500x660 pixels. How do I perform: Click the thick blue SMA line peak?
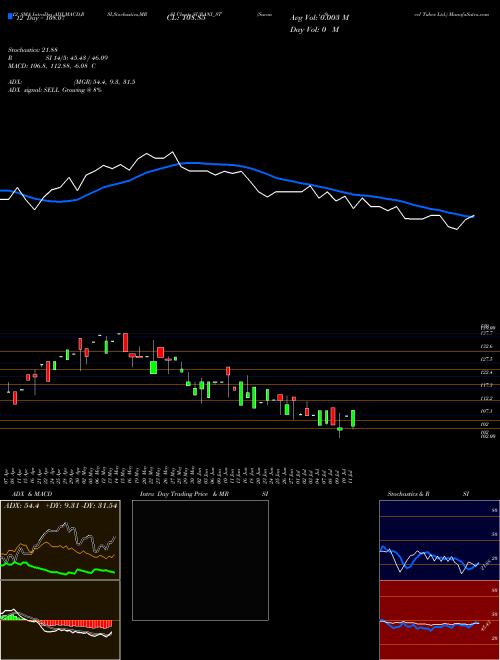pos(194,163)
